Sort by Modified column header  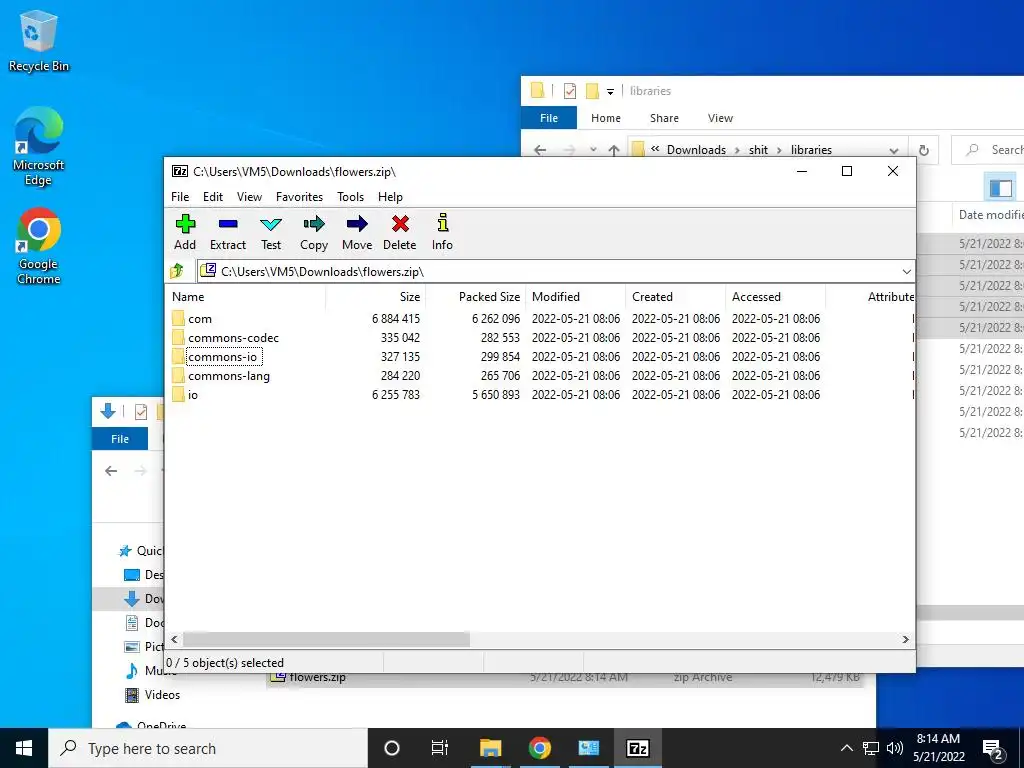click(x=575, y=296)
